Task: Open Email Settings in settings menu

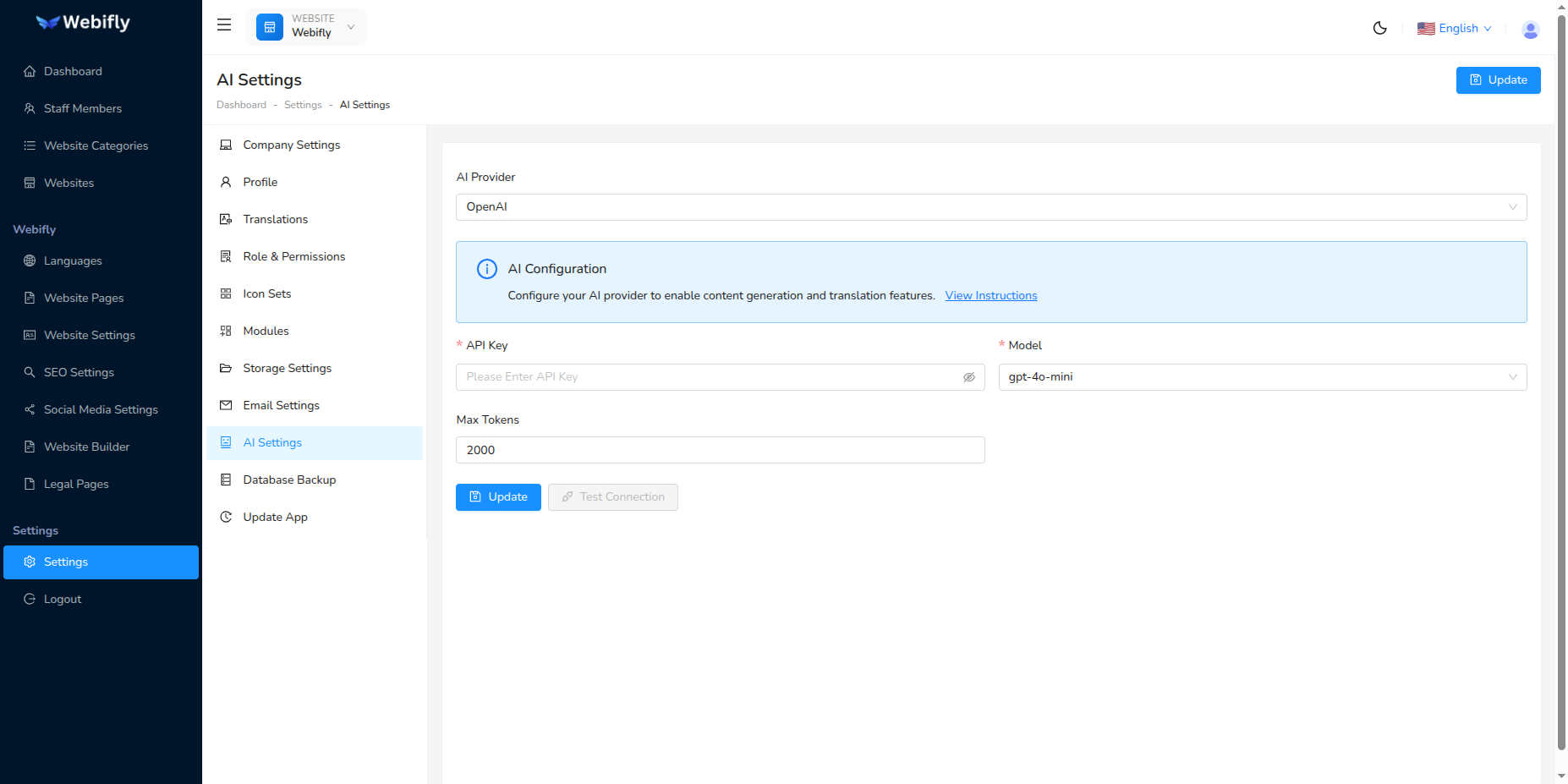Action: pos(281,406)
